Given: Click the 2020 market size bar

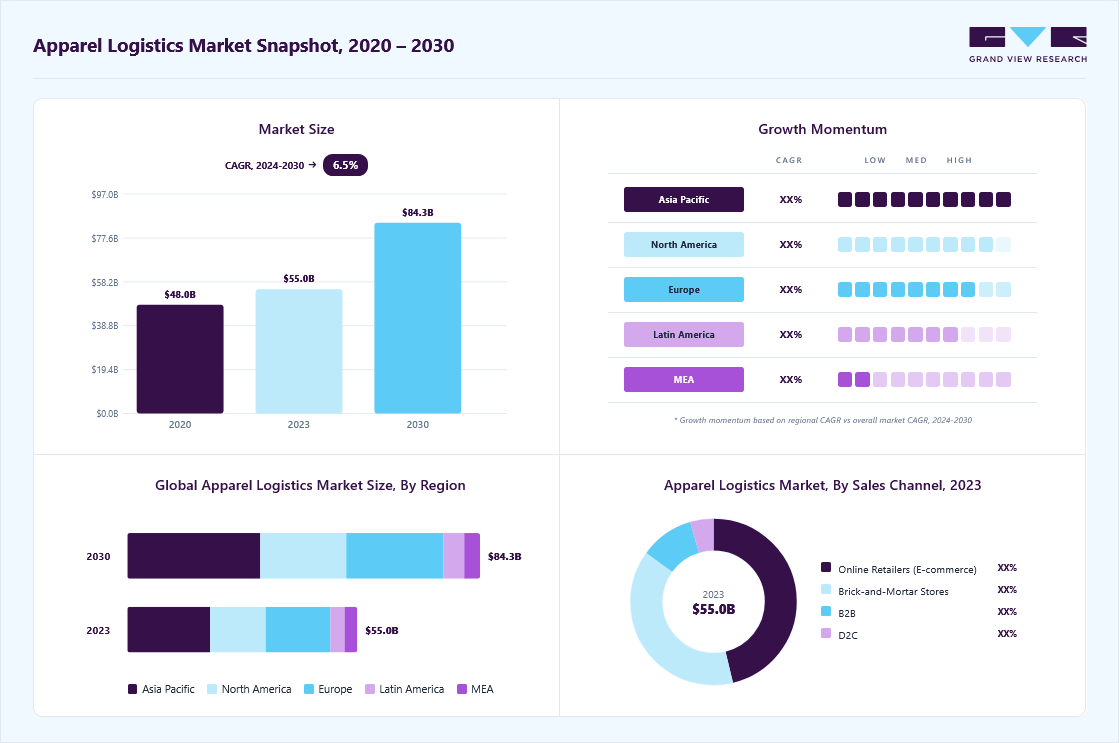Looking at the screenshot, I should click(180, 359).
